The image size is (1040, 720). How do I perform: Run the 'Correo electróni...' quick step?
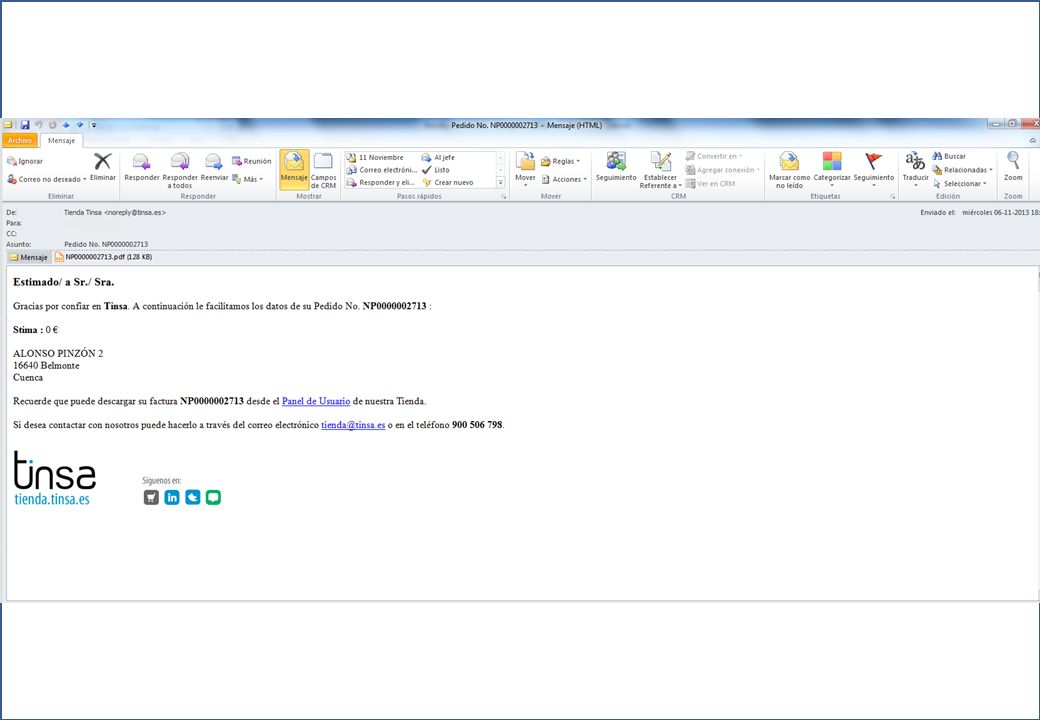pyautogui.click(x=382, y=170)
